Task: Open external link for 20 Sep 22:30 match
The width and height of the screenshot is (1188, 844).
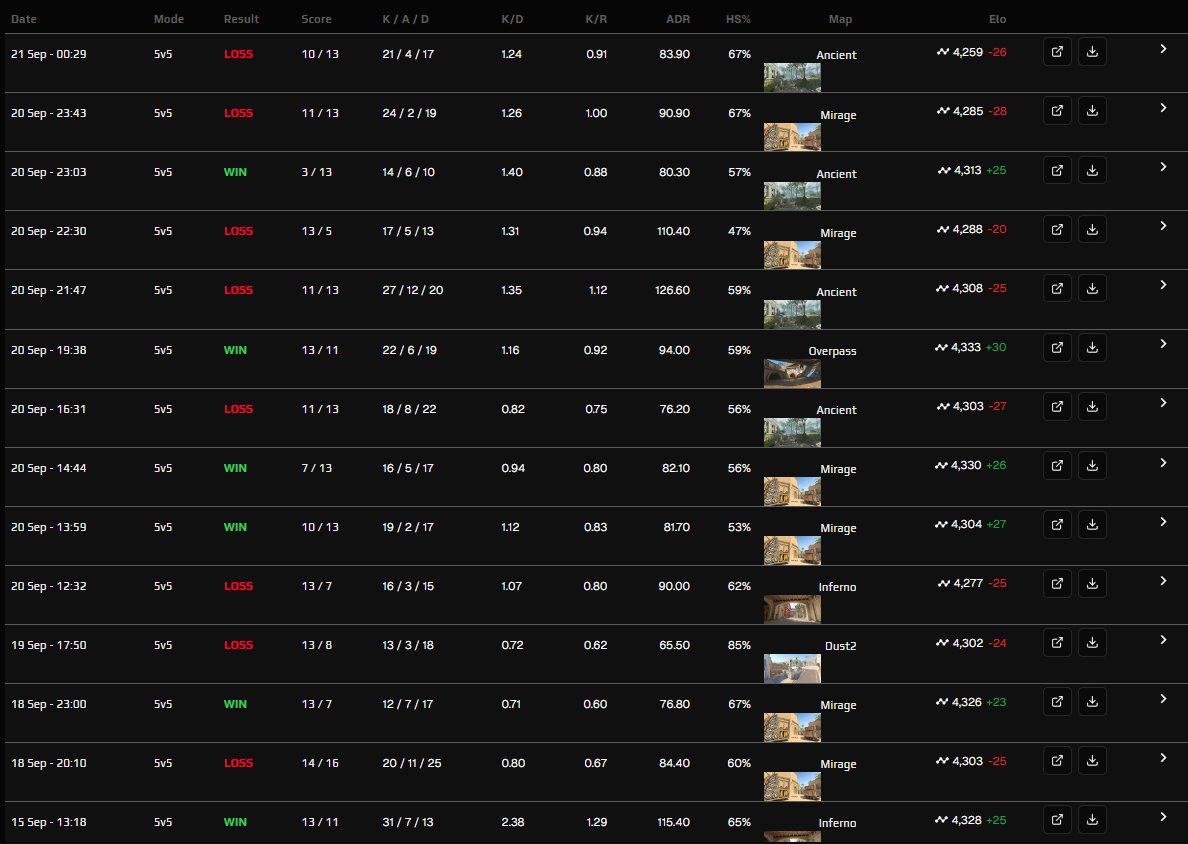Action: pos(1057,230)
